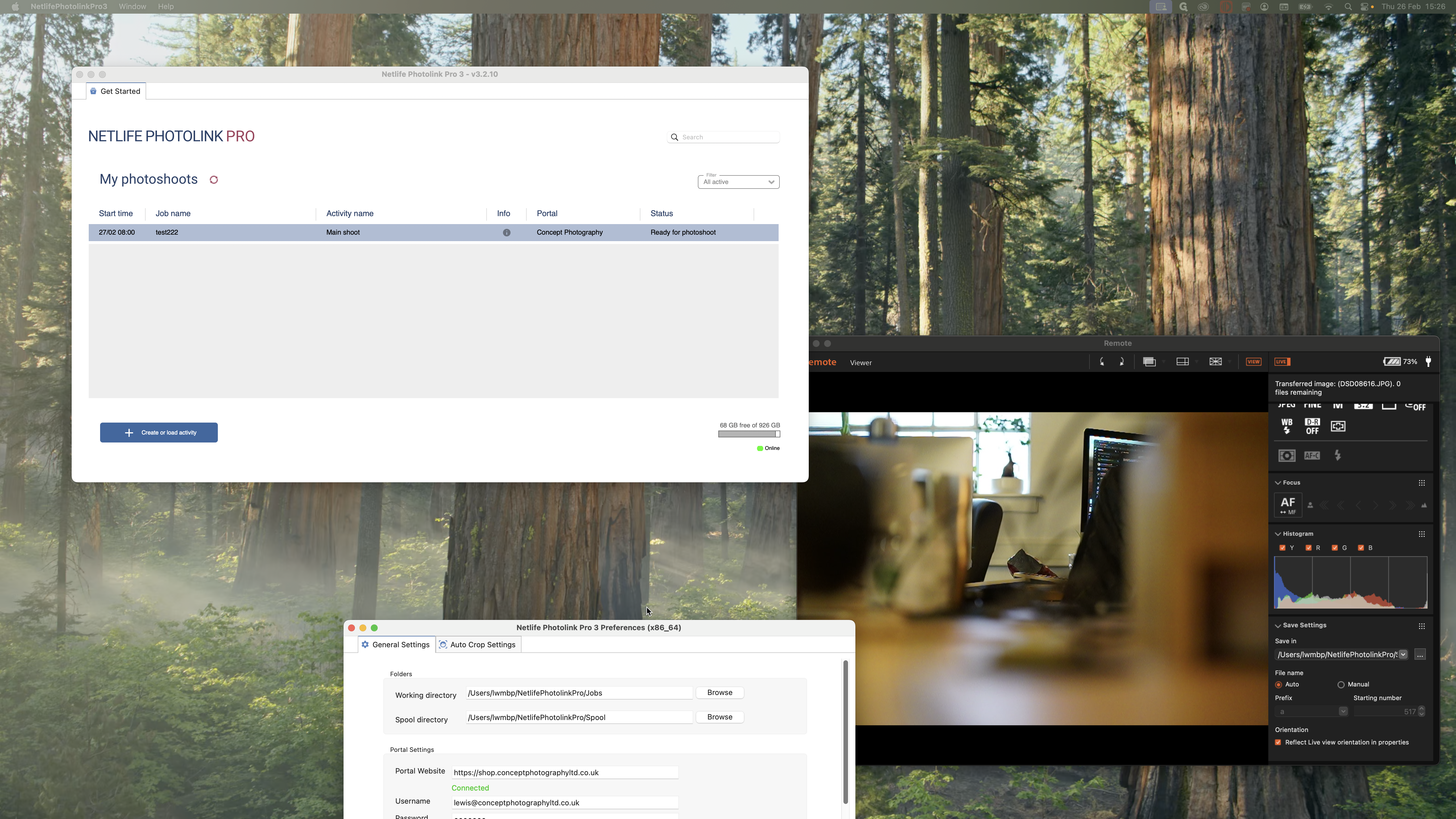
Task: Switch to Auto Crop Settings tab
Action: [478, 645]
